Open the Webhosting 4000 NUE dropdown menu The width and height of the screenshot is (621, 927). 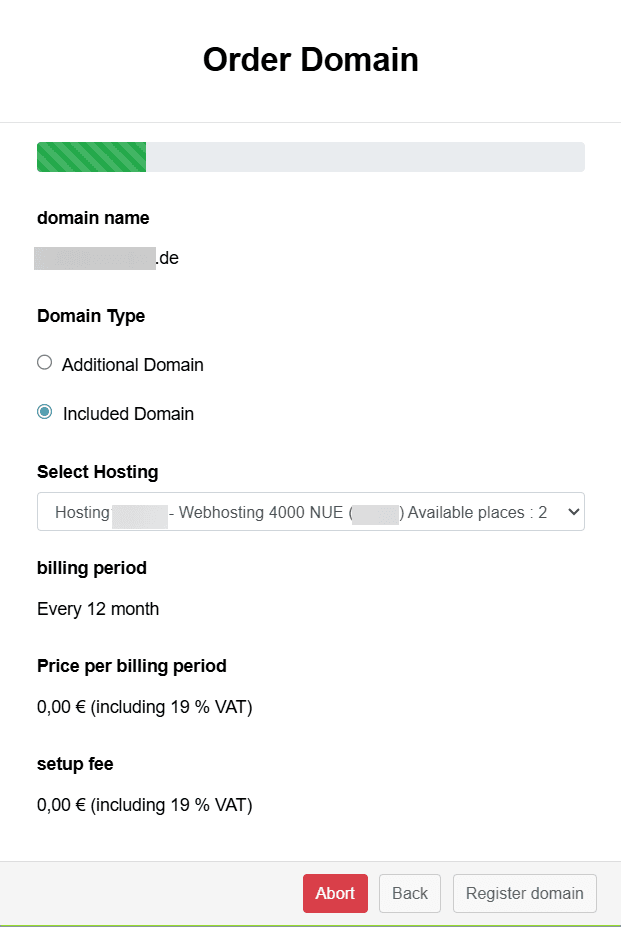pos(310,512)
